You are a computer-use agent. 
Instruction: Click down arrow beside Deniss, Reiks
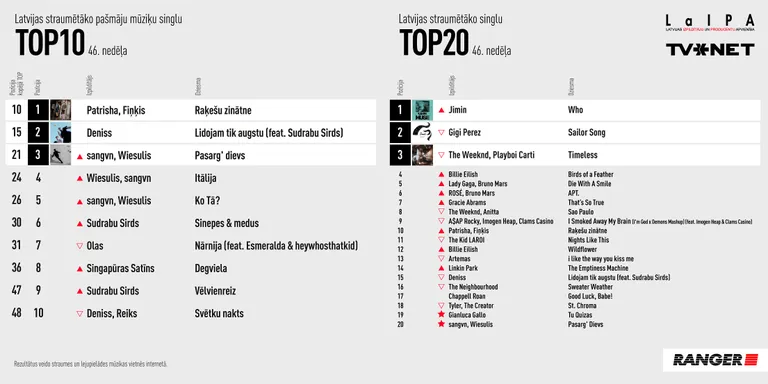click(80, 313)
